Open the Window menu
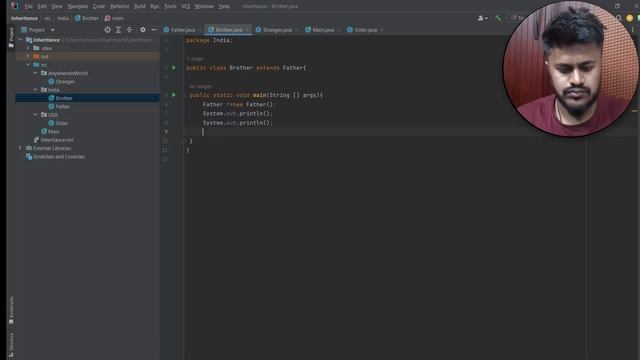 click(x=204, y=6)
